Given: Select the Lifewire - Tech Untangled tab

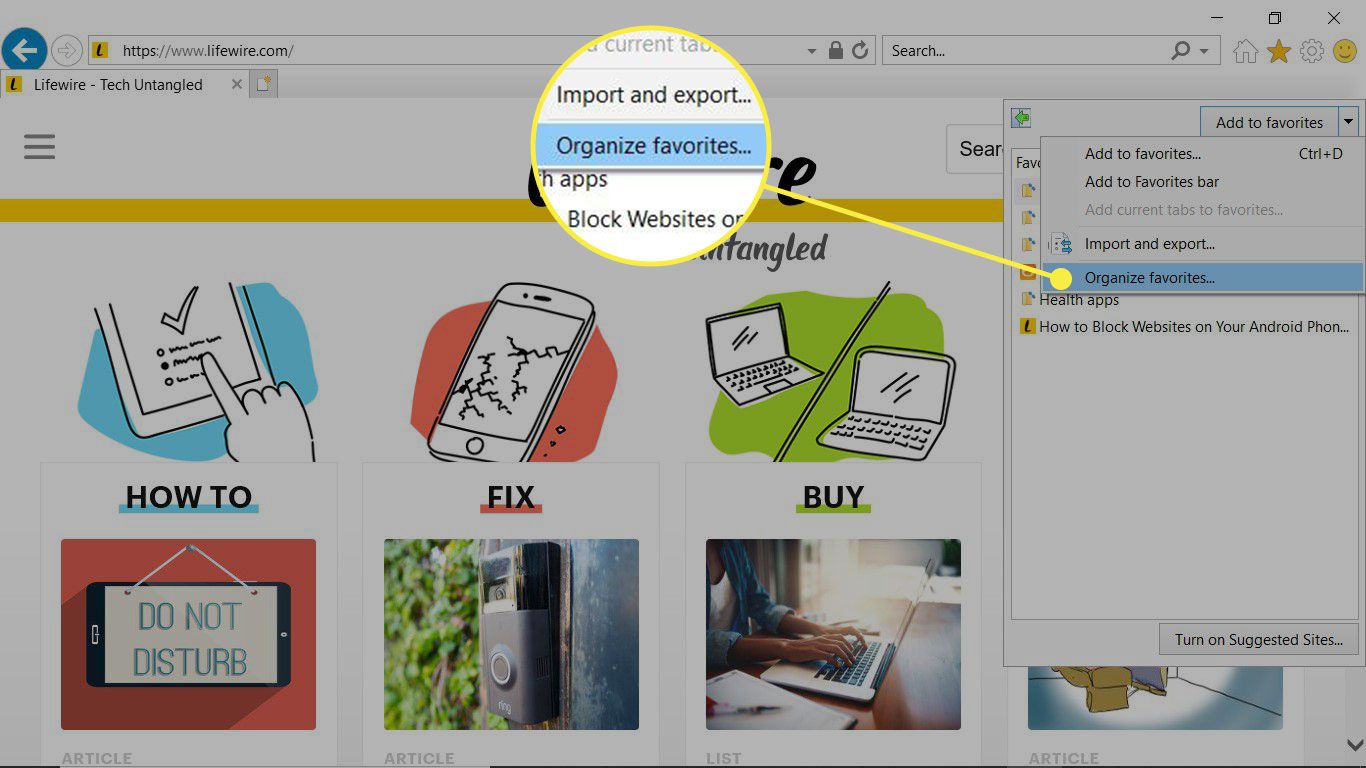Looking at the screenshot, I should click(118, 85).
